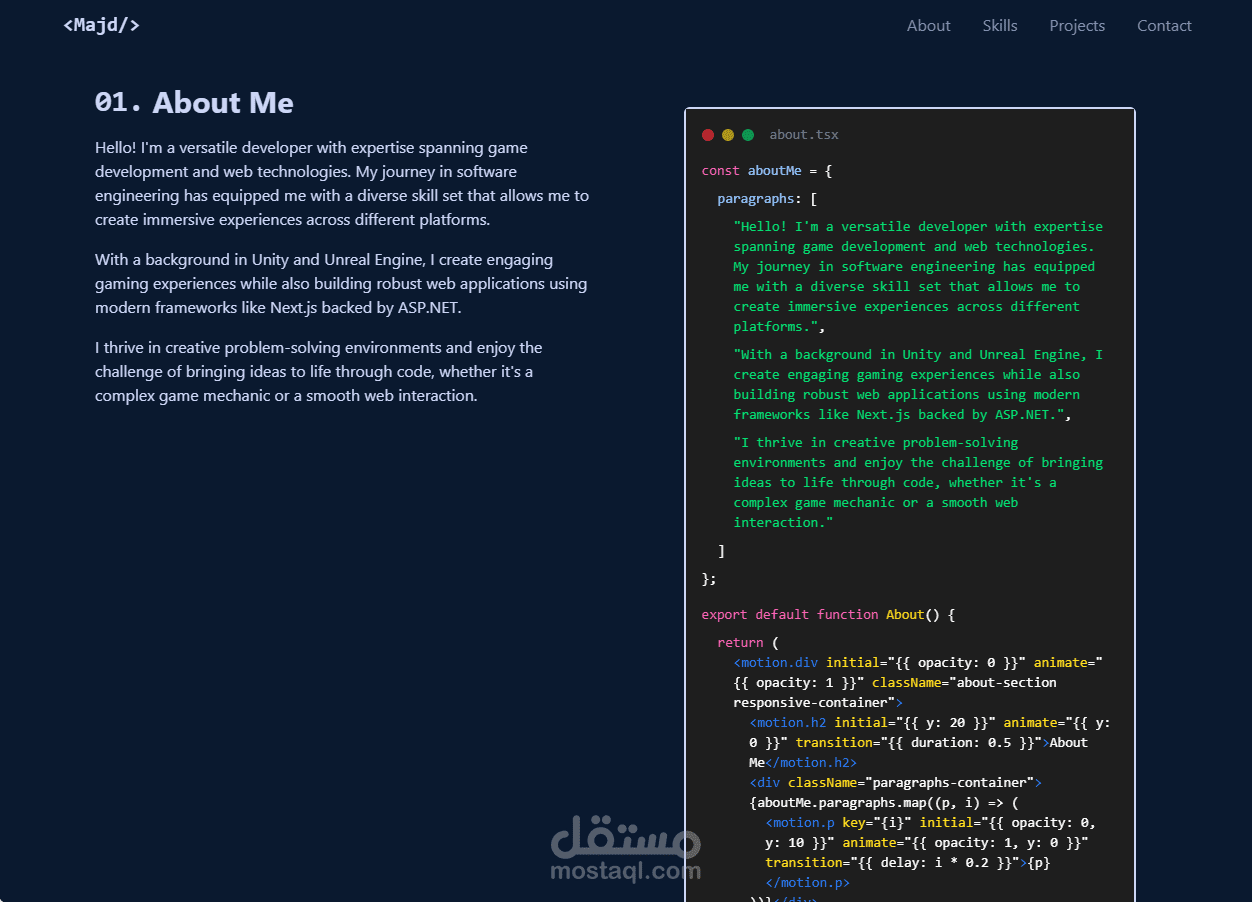Click the className="paragraphs-container" code line
The width and height of the screenshot is (1252, 902).
[x=896, y=783]
